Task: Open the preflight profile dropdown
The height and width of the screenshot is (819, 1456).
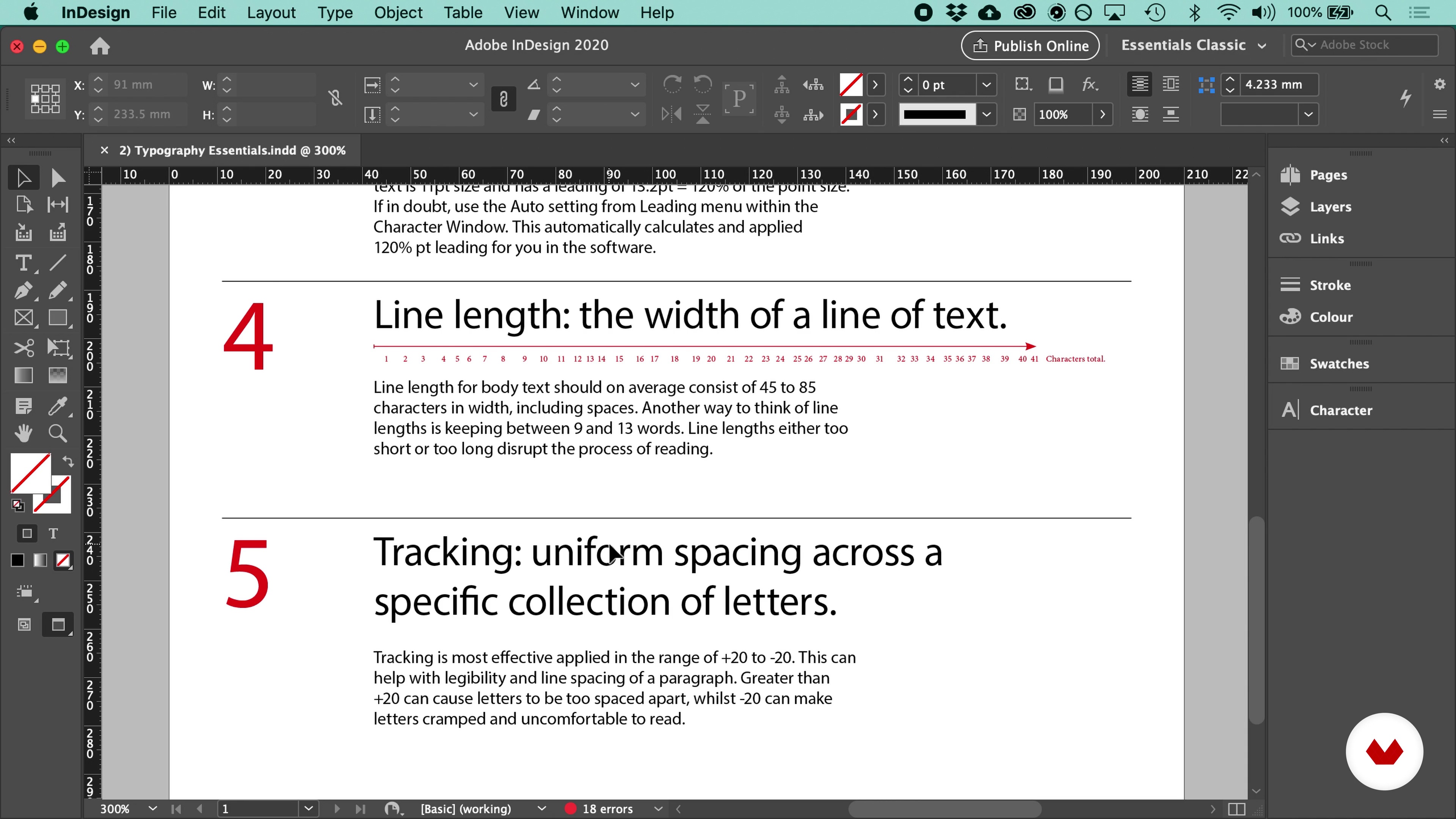Action: [x=541, y=809]
